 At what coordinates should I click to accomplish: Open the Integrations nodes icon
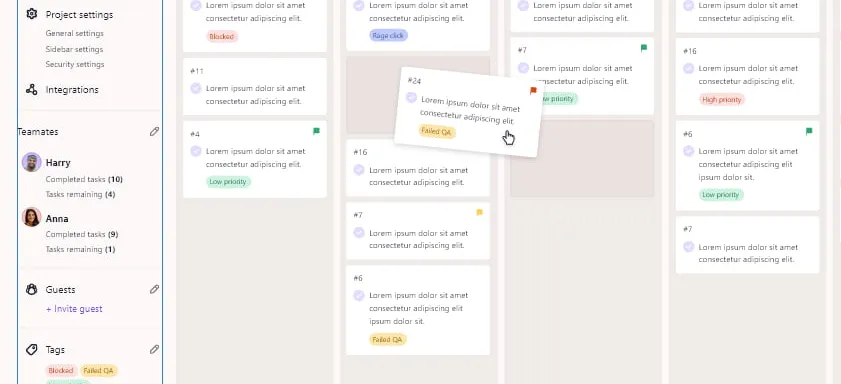click(32, 90)
